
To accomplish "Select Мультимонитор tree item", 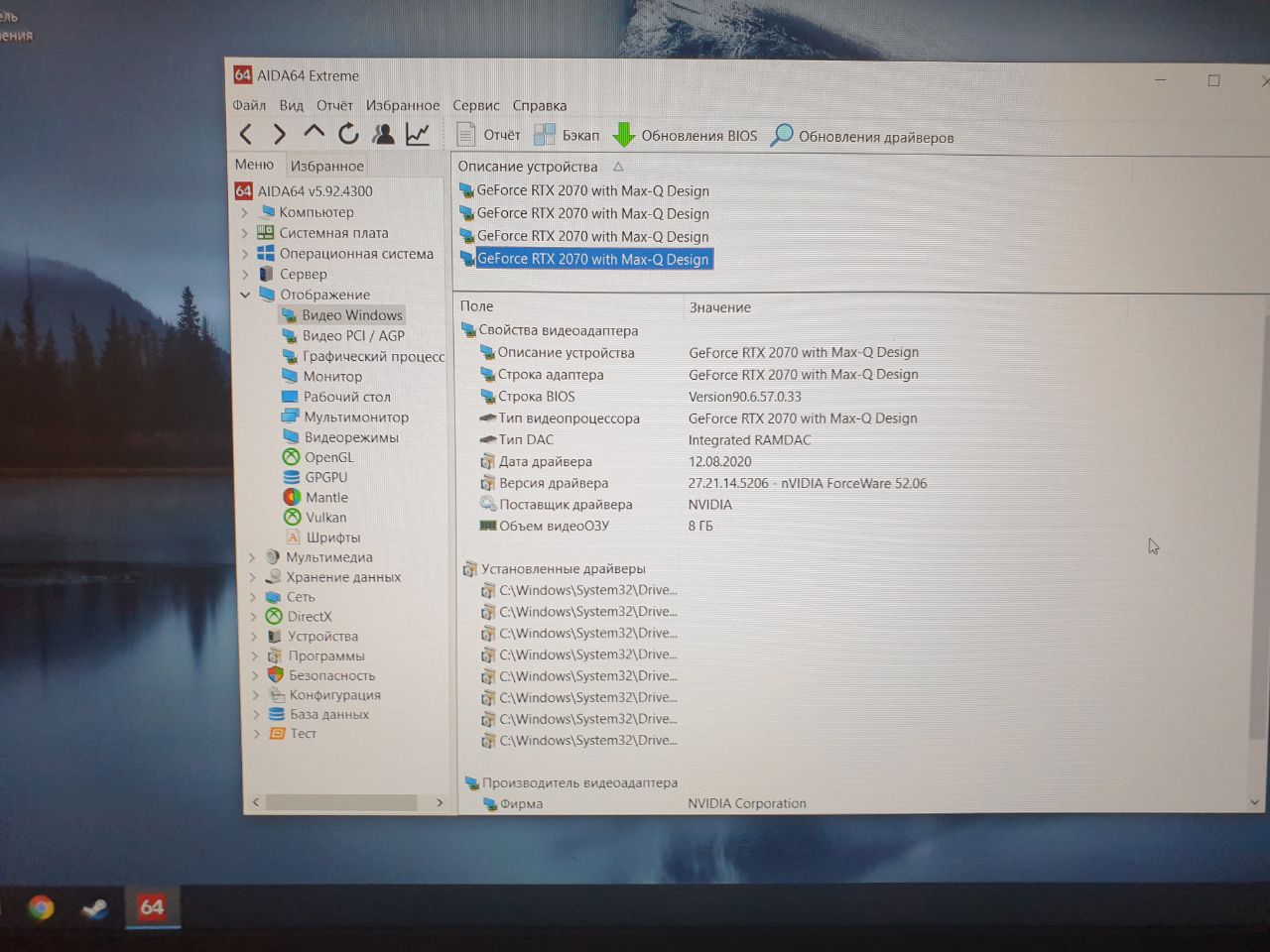I will tap(345, 417).
